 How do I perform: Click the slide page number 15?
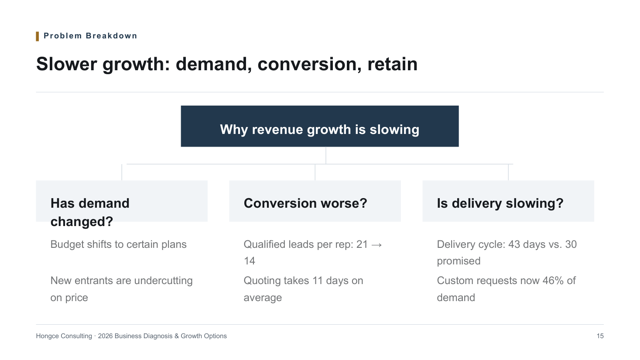pyautogui.click(x=600, y=336)
